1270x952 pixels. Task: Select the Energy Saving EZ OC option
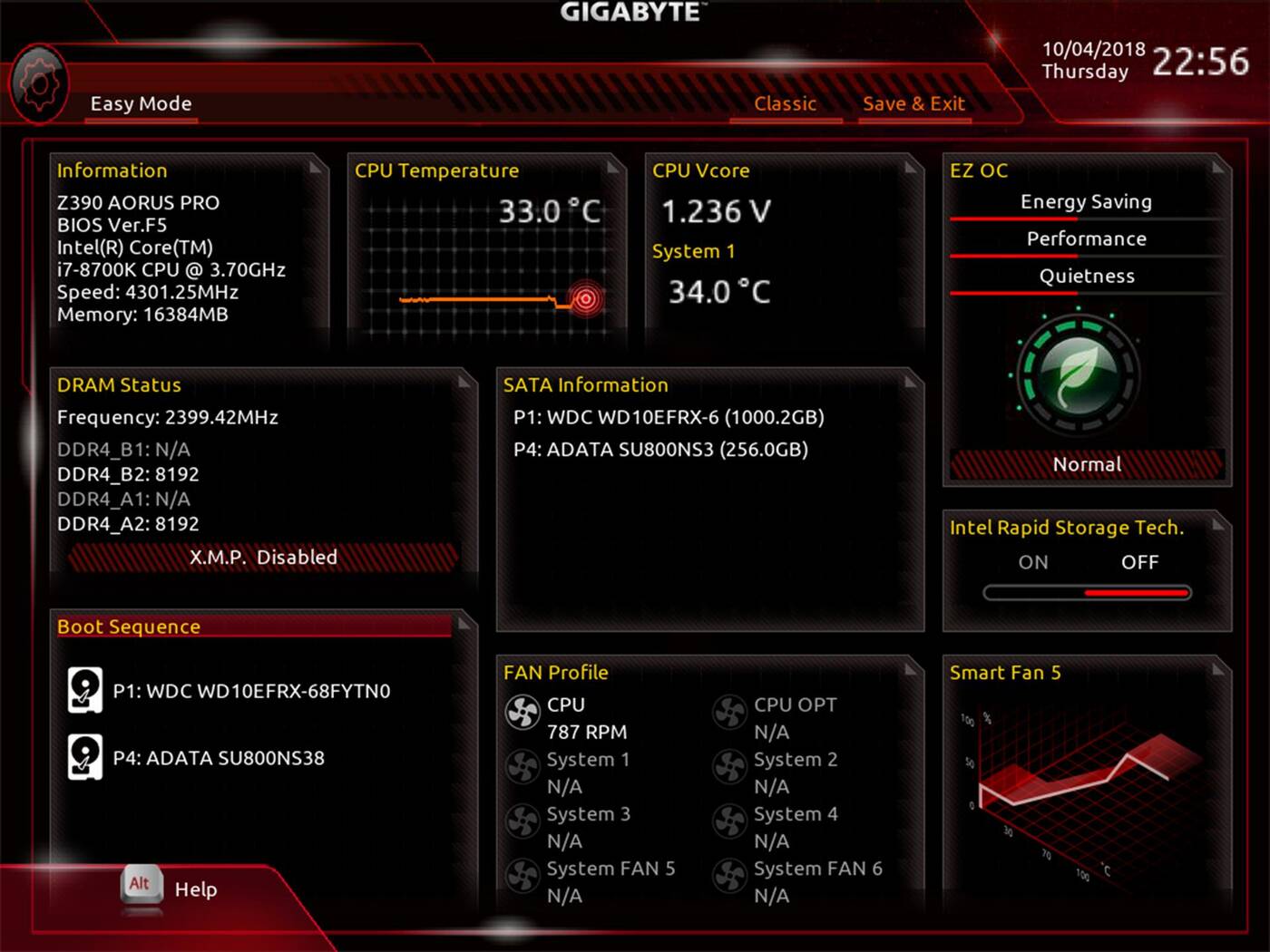[x=1086, y=202]
